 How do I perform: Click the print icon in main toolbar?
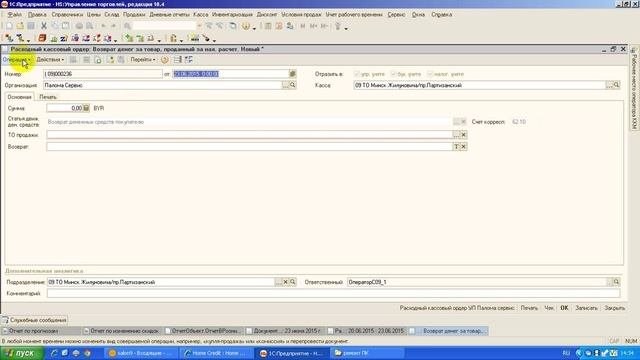(79, 26)
